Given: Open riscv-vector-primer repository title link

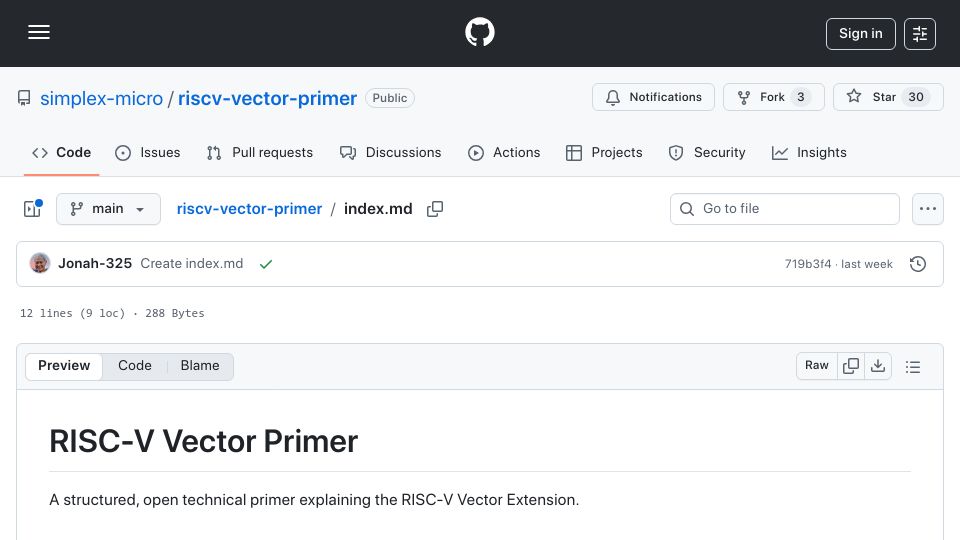Looking at the screenshot, I should (268, 98).
